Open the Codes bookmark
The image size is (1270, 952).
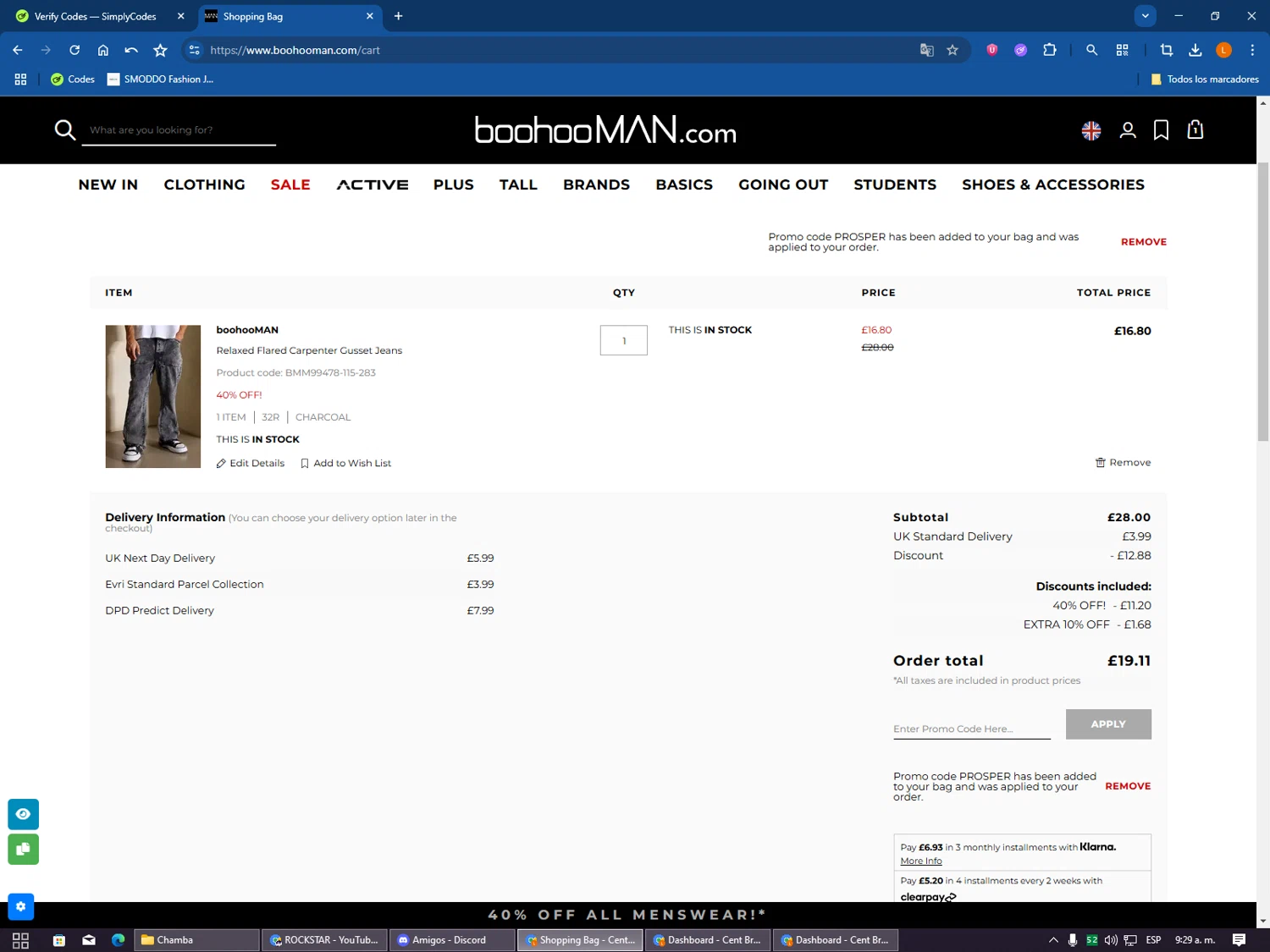(73, 79)
